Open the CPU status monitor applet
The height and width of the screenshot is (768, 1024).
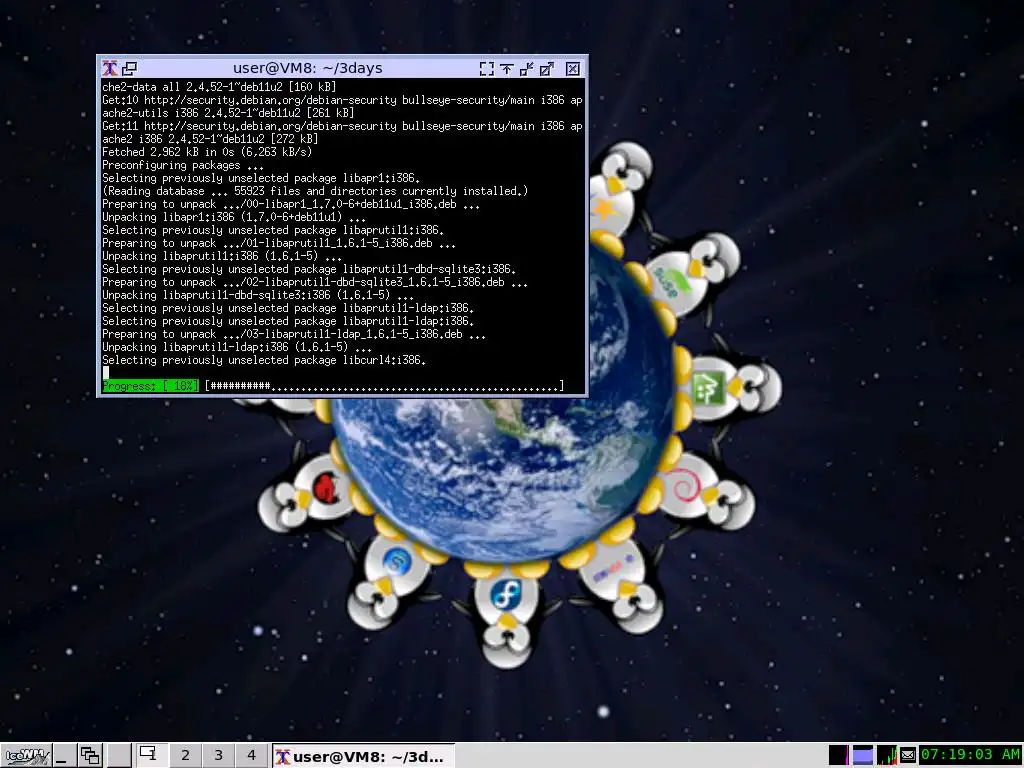(x=839, y=756)
